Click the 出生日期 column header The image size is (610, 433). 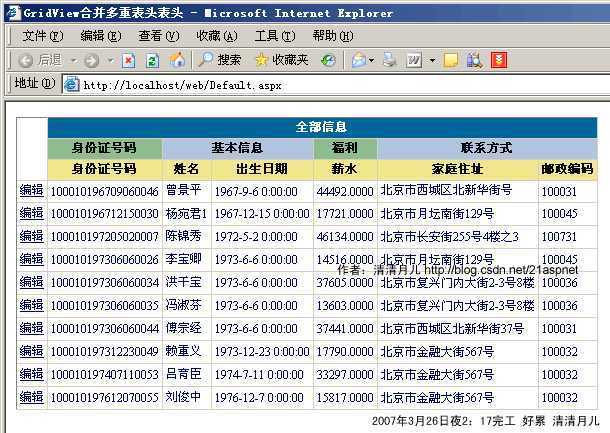tap(262, 169)
